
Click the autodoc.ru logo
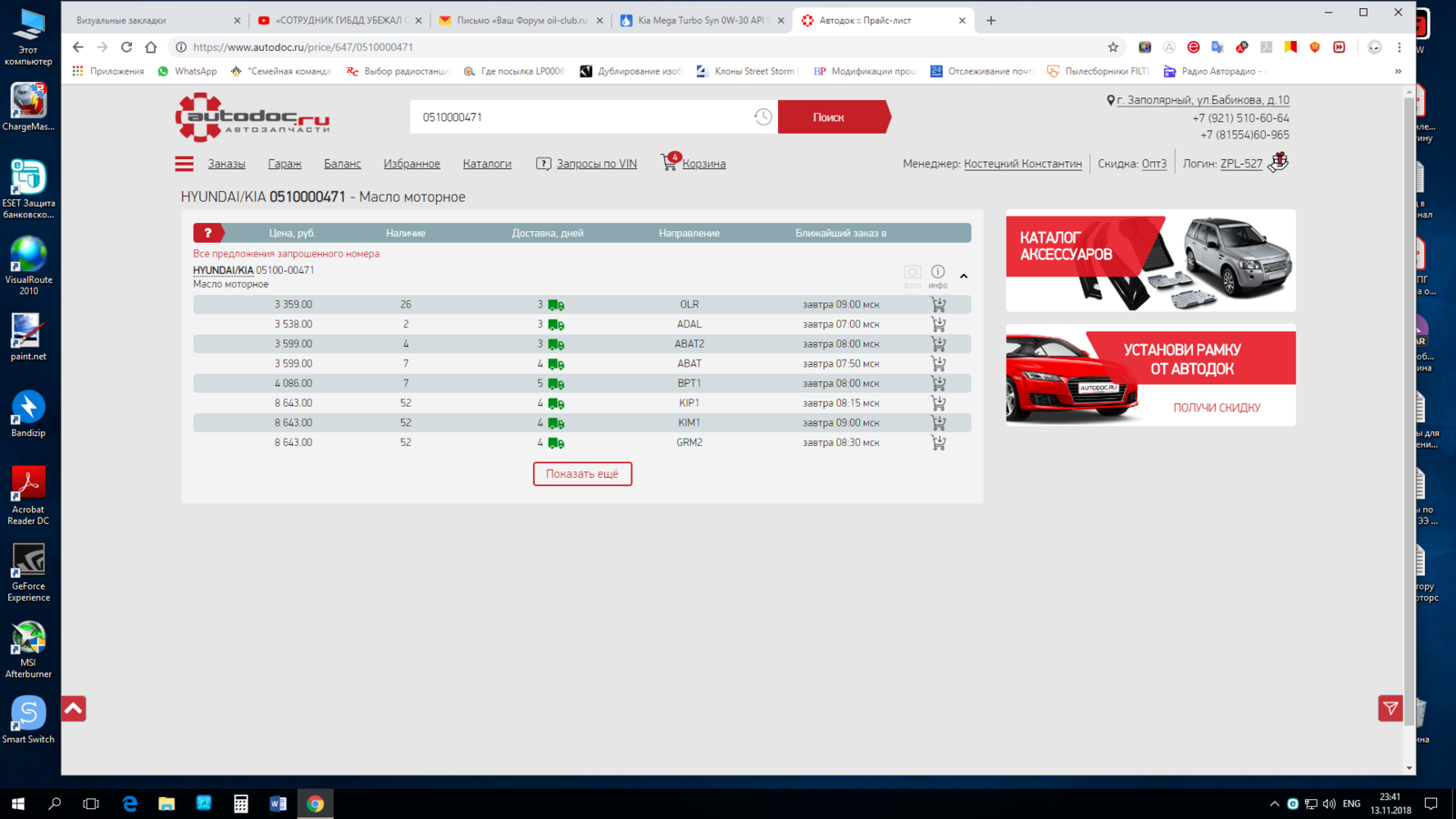252,117
